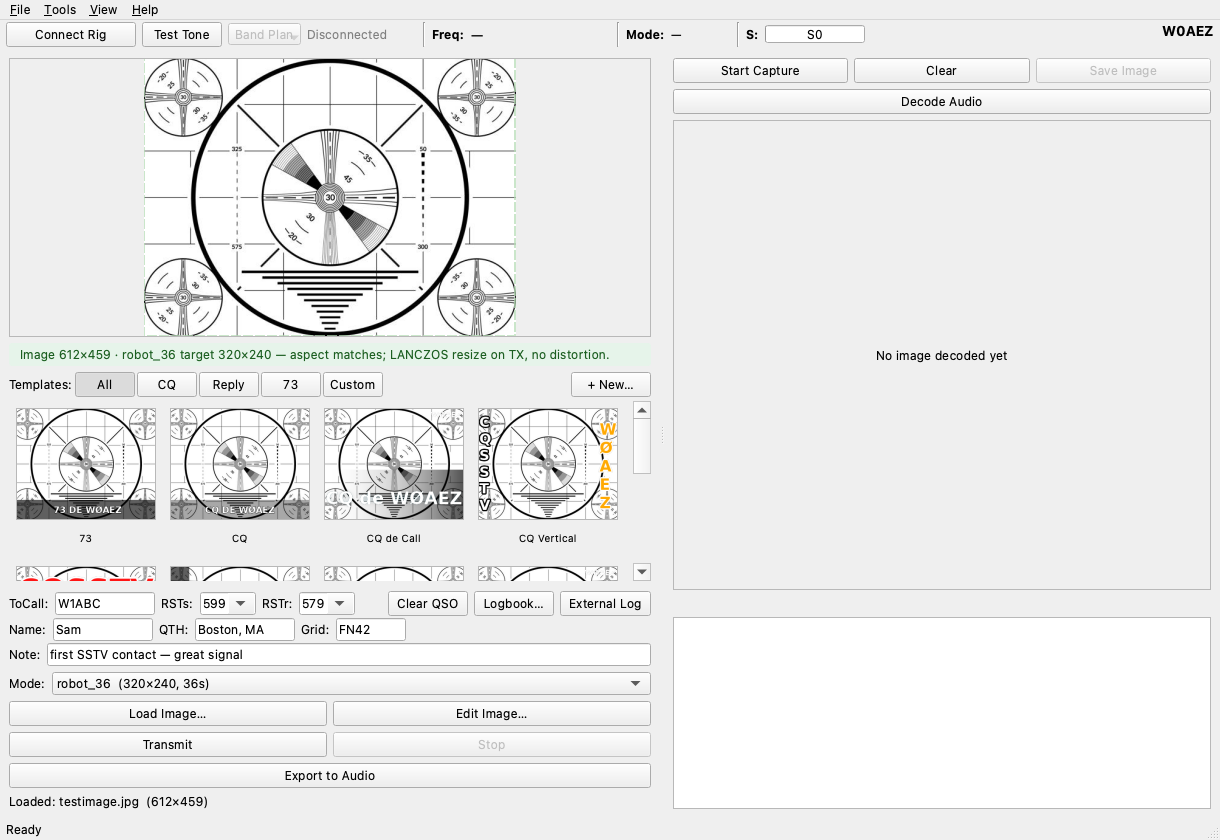Click the template list scroll-up arrow
Screen dimensions: 1220x840
pyautogui.click(x=642, y=410)
